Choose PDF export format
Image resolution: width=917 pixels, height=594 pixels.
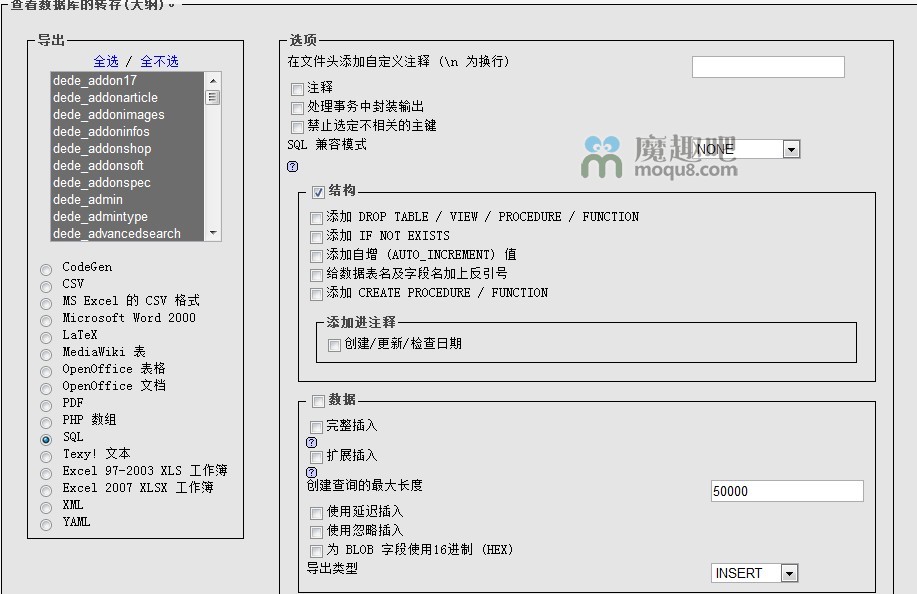[x=46, y=405]
